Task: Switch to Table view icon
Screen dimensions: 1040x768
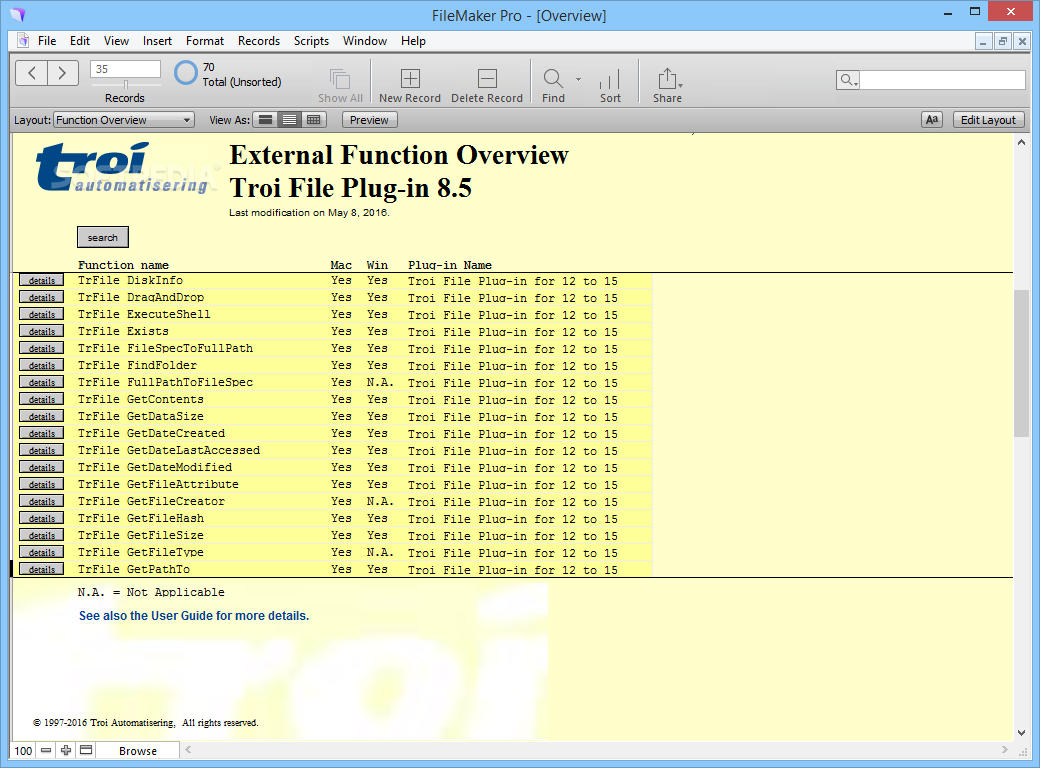Action: click(x=313, y=120)
